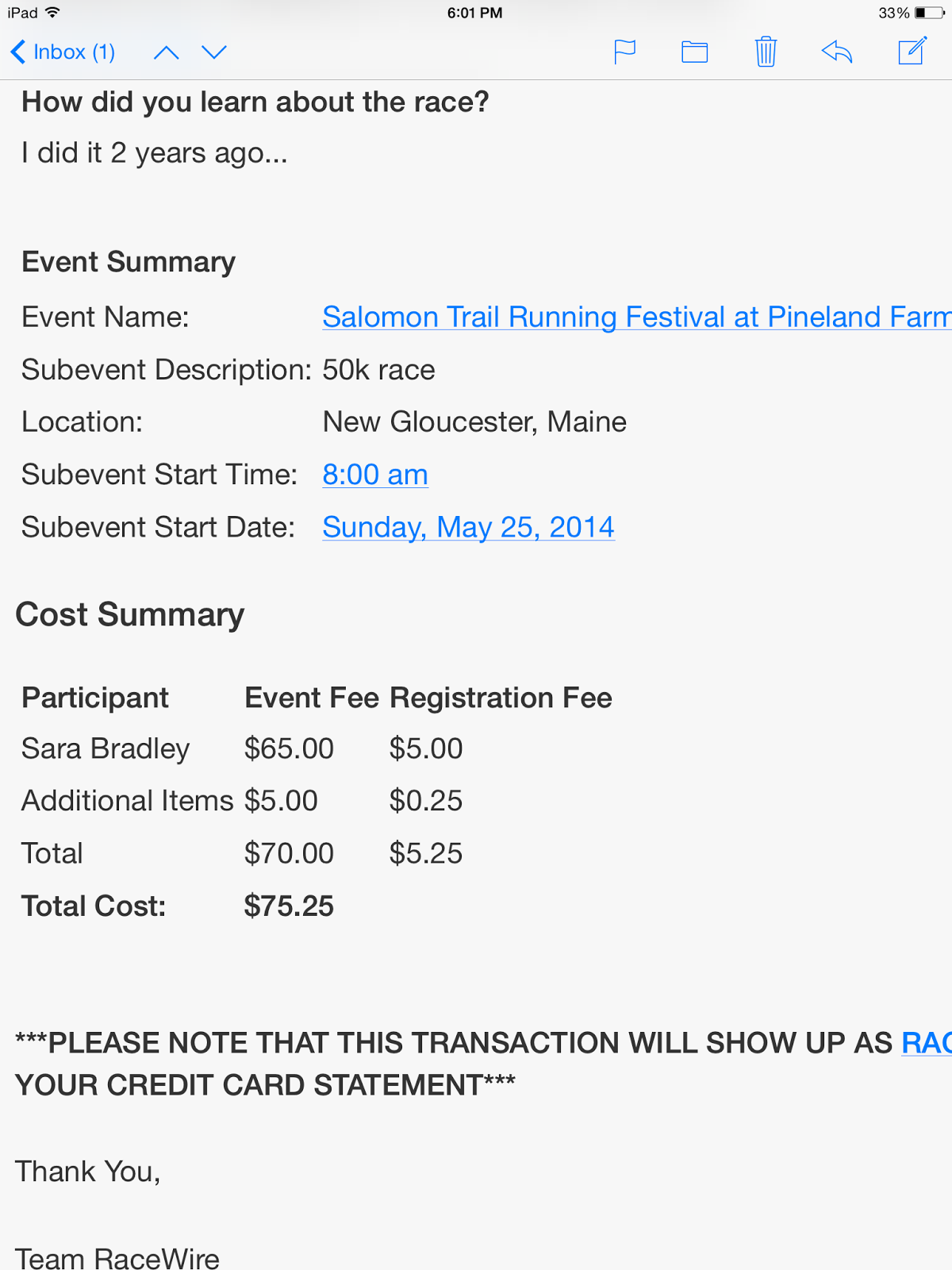Move message using the folder icon
952x1270 pixels.
coord(694,52)
